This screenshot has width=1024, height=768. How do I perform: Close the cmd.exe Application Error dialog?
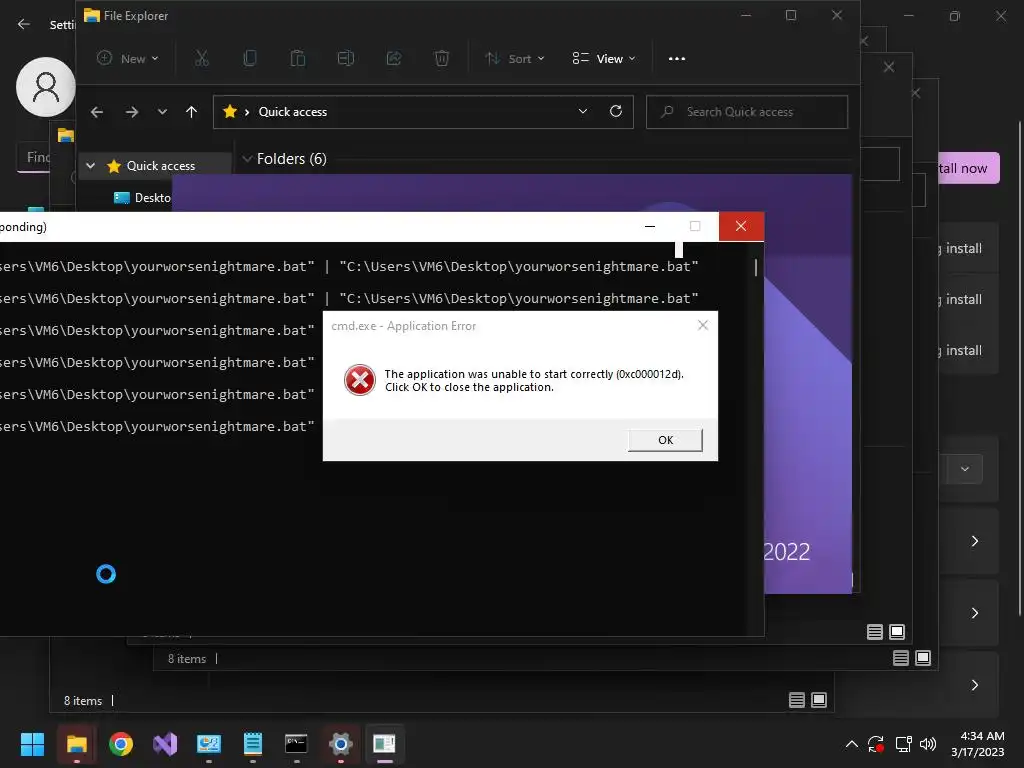click(x=703, y=325)
